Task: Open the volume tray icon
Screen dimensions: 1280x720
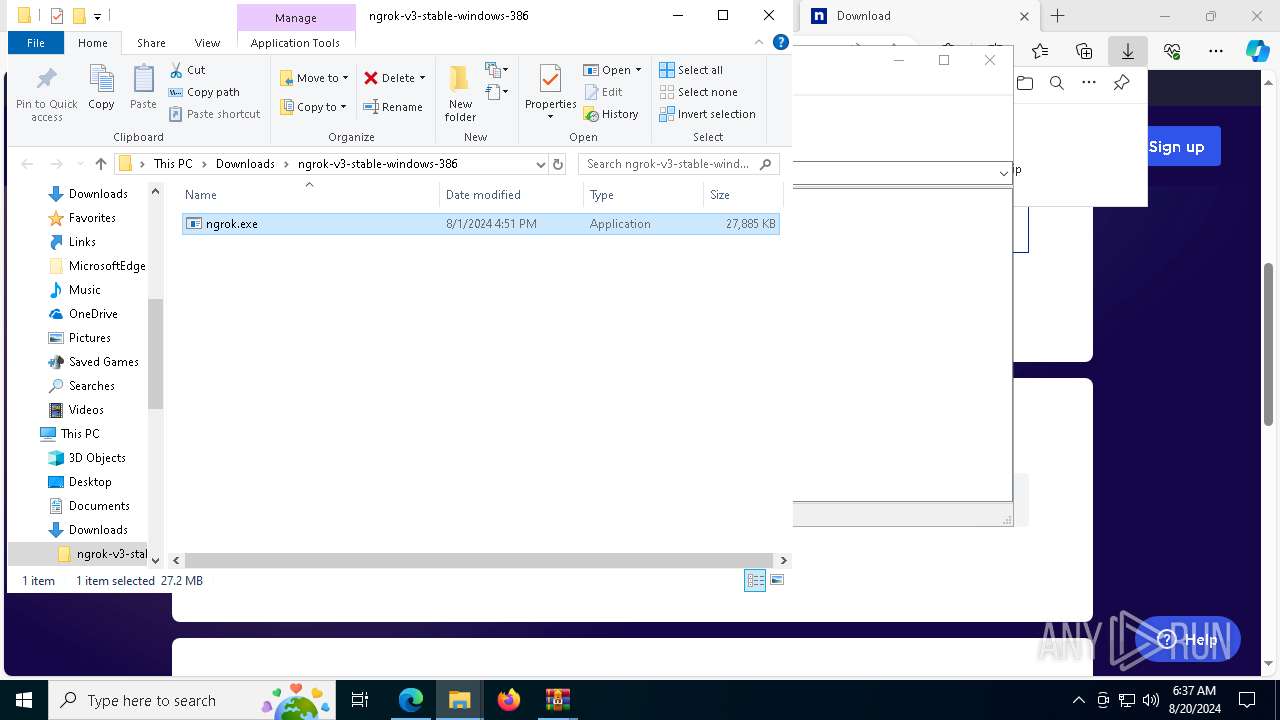Action: click(x=1150, y=700)
